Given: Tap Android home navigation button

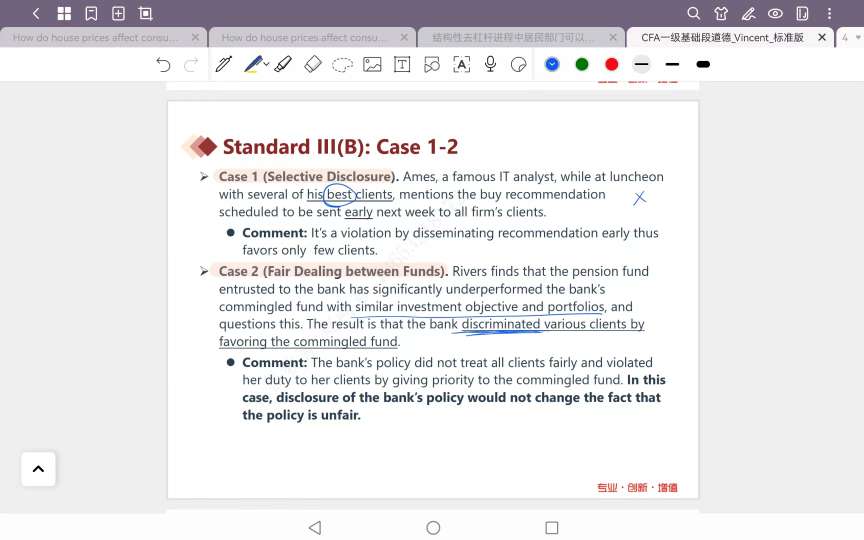Looking at the screenshot, I should pyautogui.click(x=433, y=528).
